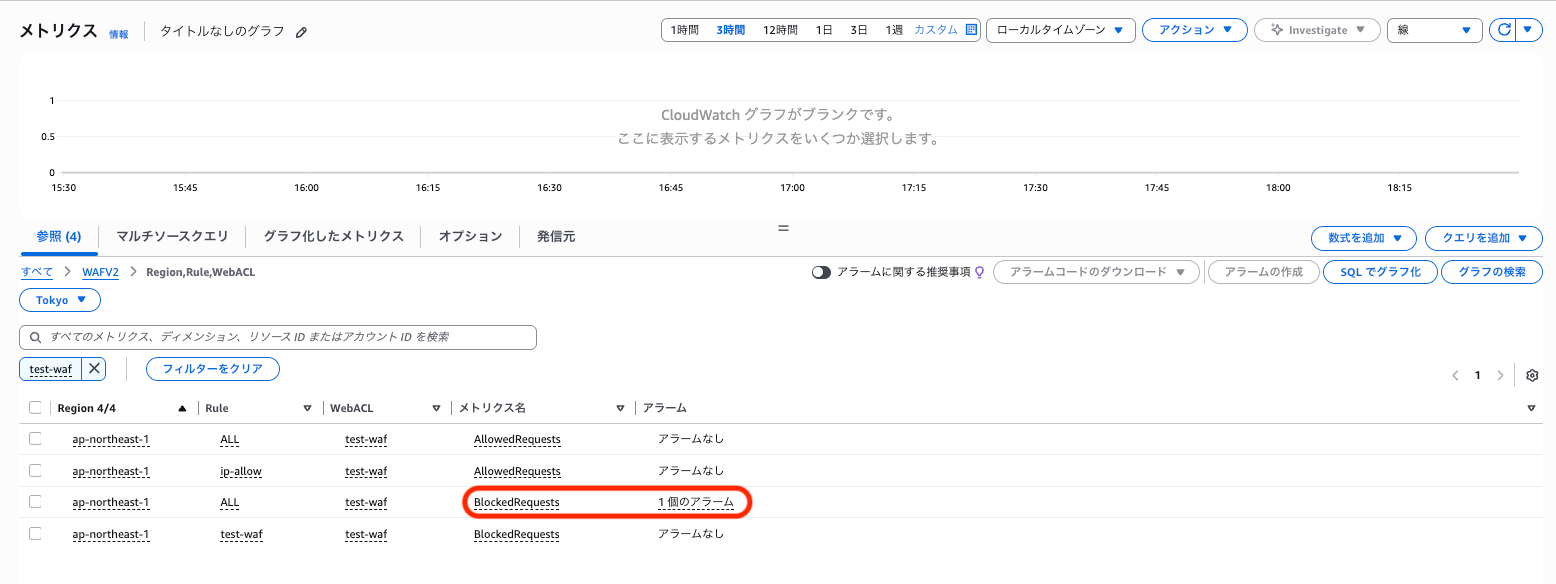Click ap-northeast-1 in ip-allow row
Screen dimensions: 1556x584
[x=111, y=471]
